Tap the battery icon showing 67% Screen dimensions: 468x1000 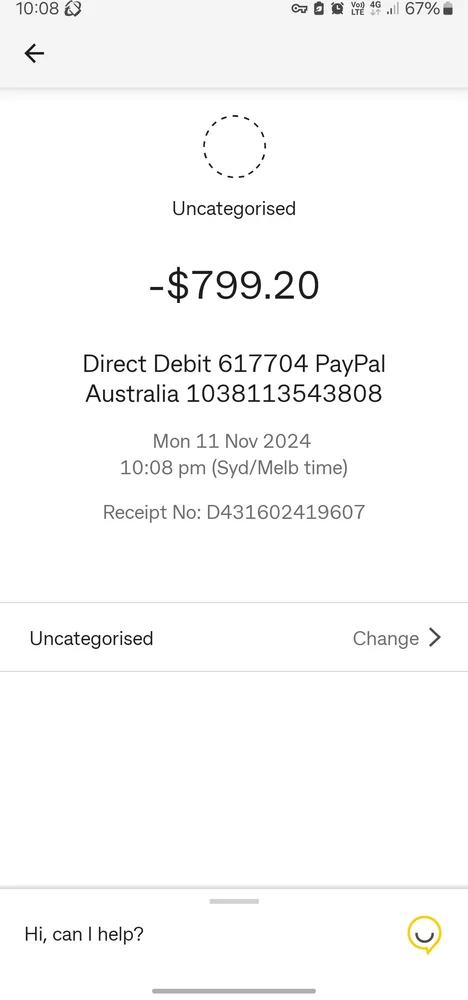pyautogui.click(x=448, y=9)
